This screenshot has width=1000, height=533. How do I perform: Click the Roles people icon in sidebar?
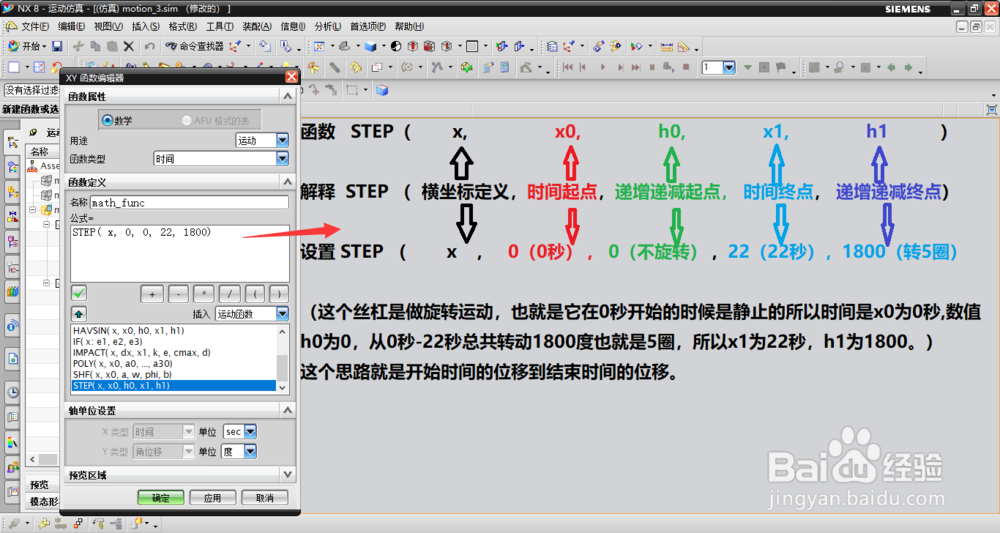tap(13, 467)
